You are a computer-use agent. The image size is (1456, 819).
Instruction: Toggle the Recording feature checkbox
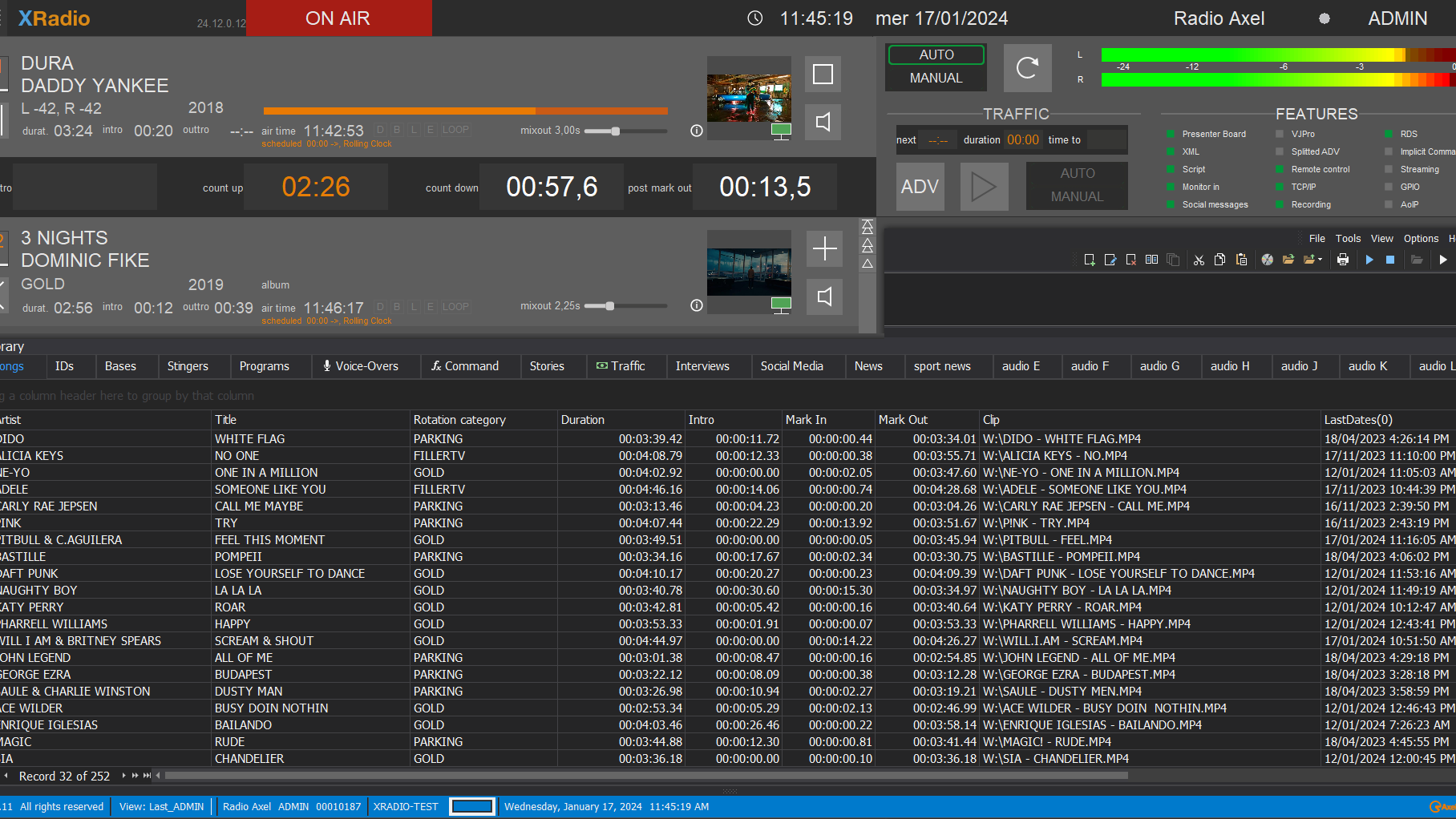[1280, 204]
